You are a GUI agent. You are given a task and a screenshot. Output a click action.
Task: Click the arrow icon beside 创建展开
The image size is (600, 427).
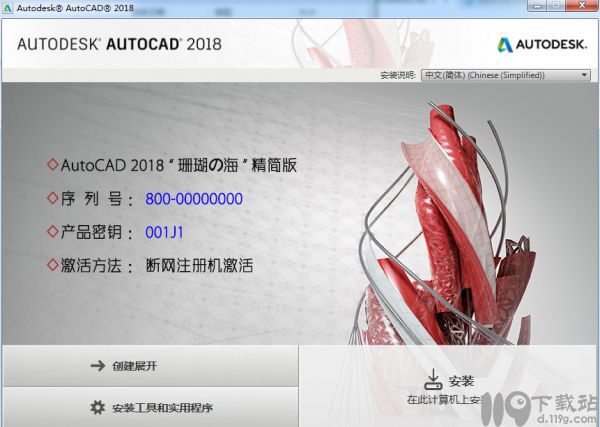[x=98, y=366]
